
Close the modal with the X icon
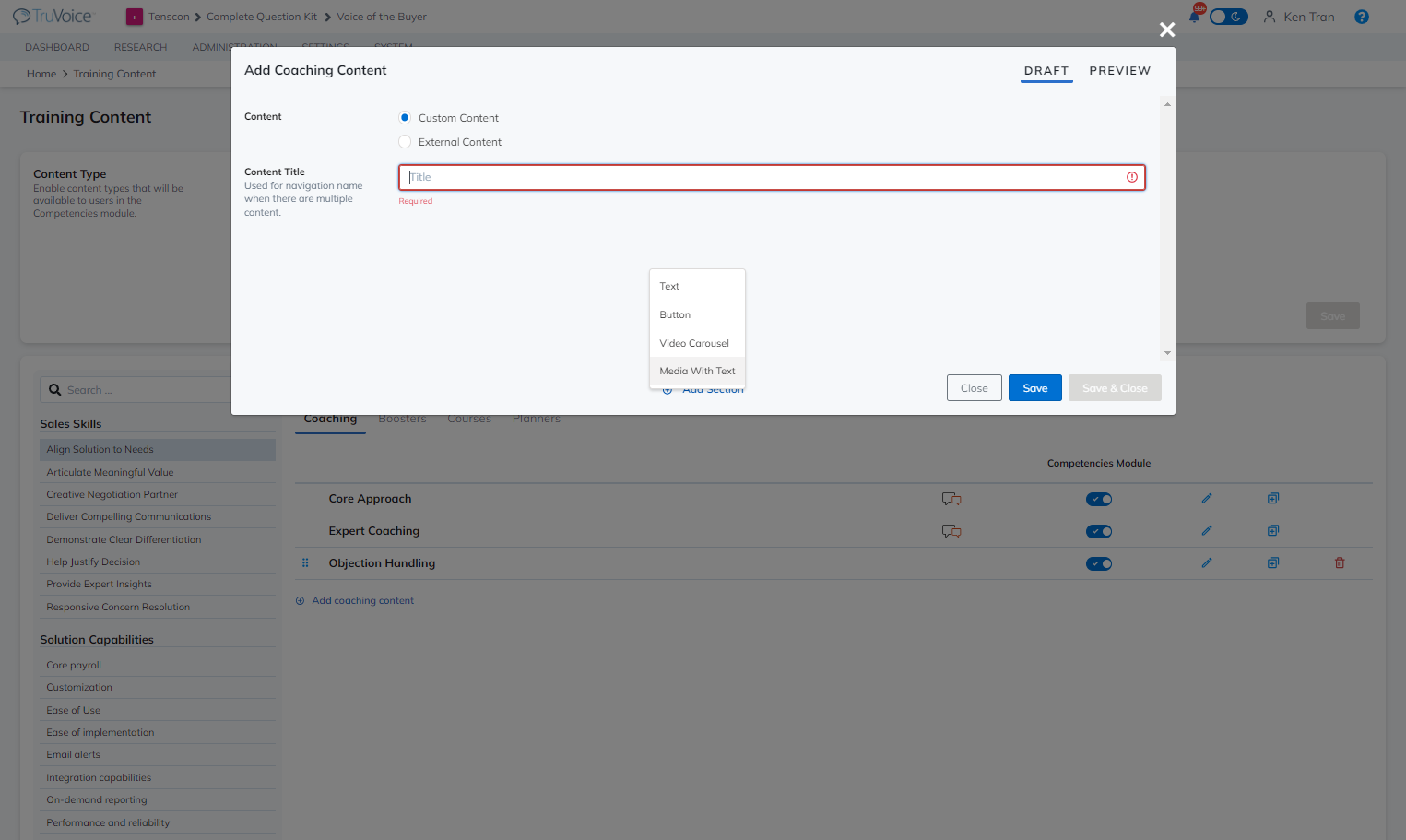[x=1167, y=30]
